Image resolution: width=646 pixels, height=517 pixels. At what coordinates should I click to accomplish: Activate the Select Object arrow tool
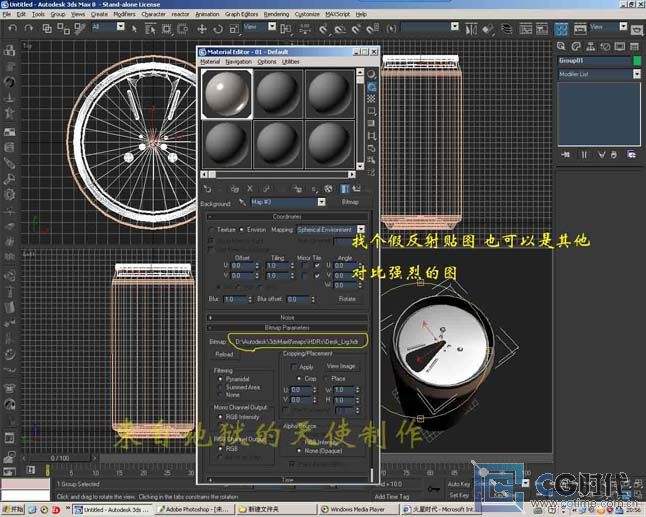tap(133, 28)
